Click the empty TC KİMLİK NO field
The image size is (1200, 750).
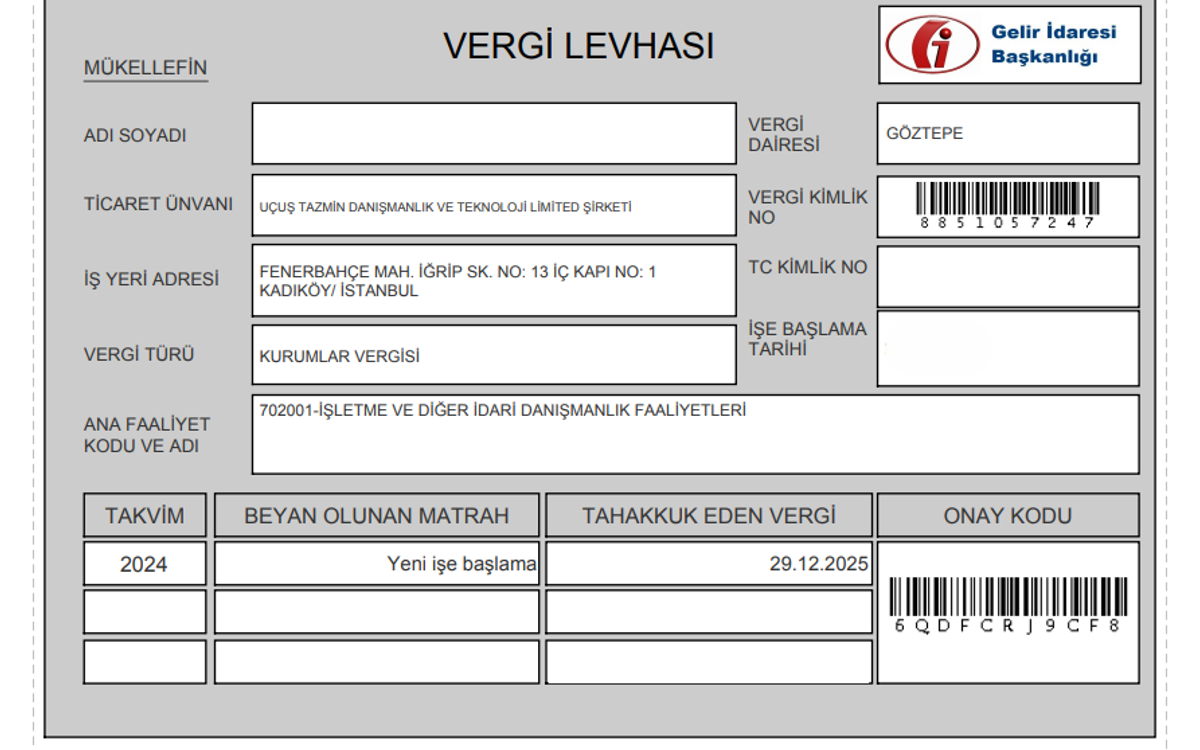click(x=1008, y=277)
